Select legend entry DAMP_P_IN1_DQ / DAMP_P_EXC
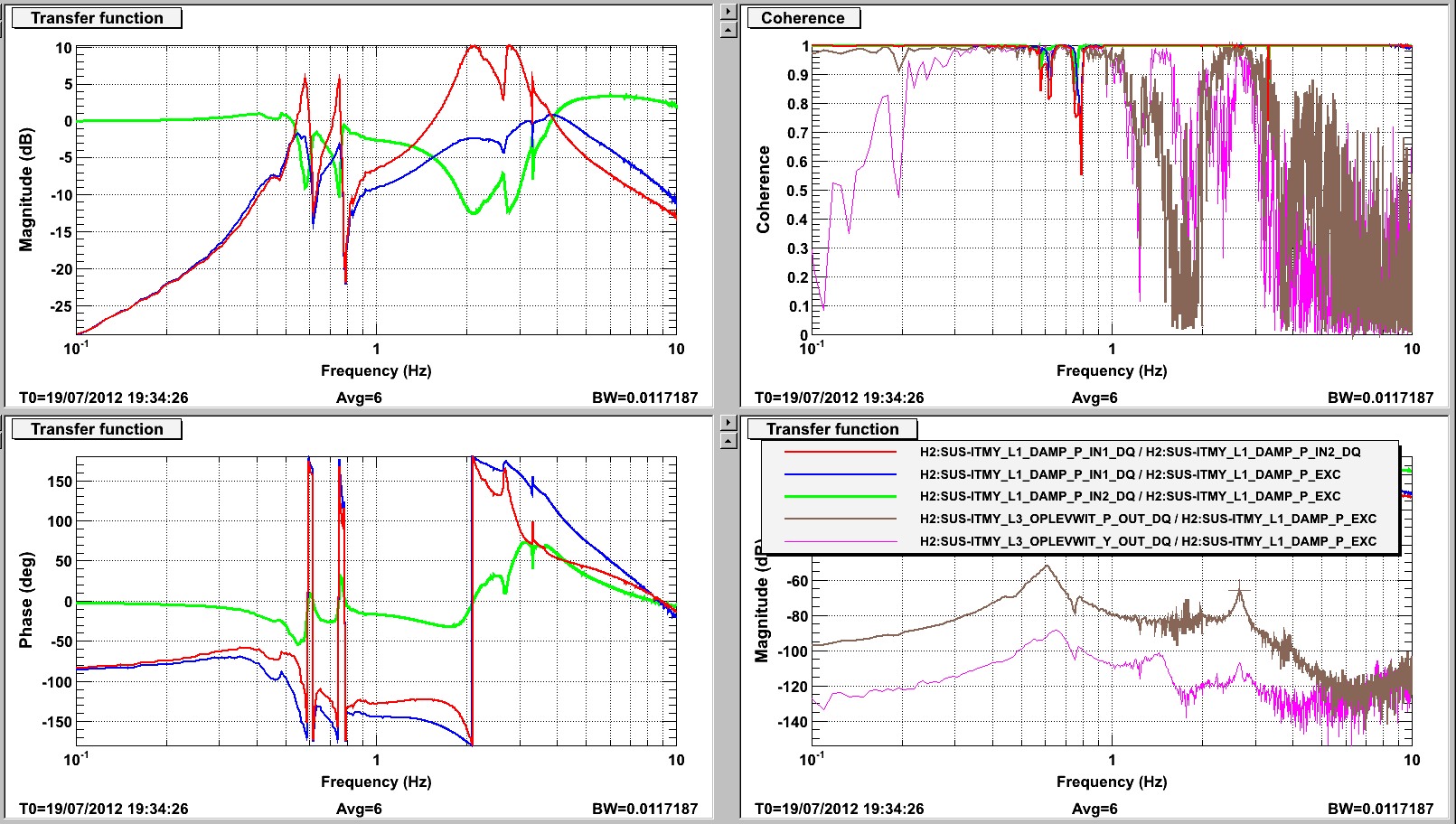The height and width of the screenshot is (824, 1456). 1130,474
